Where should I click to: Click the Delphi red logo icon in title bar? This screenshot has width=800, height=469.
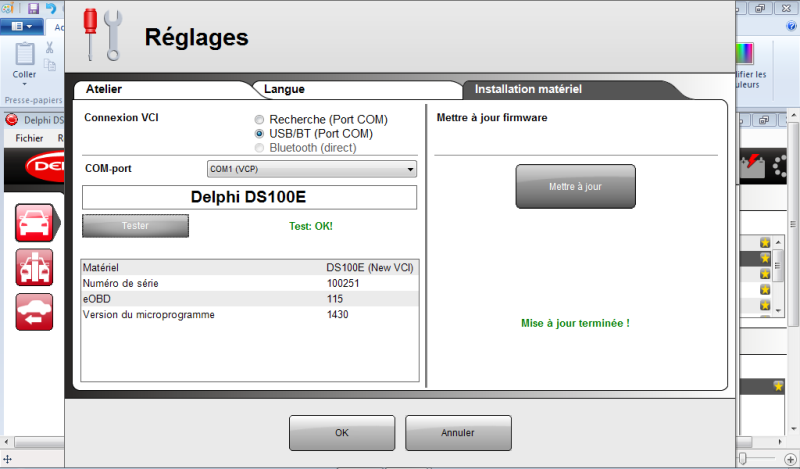12,120
